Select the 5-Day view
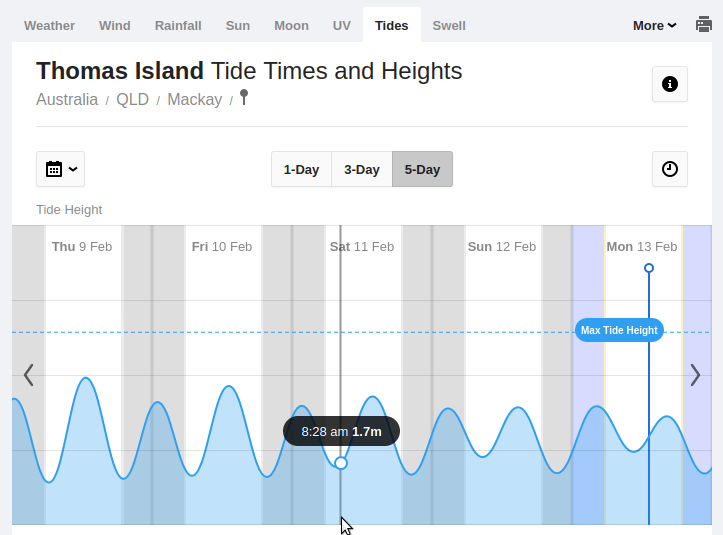 422,169
